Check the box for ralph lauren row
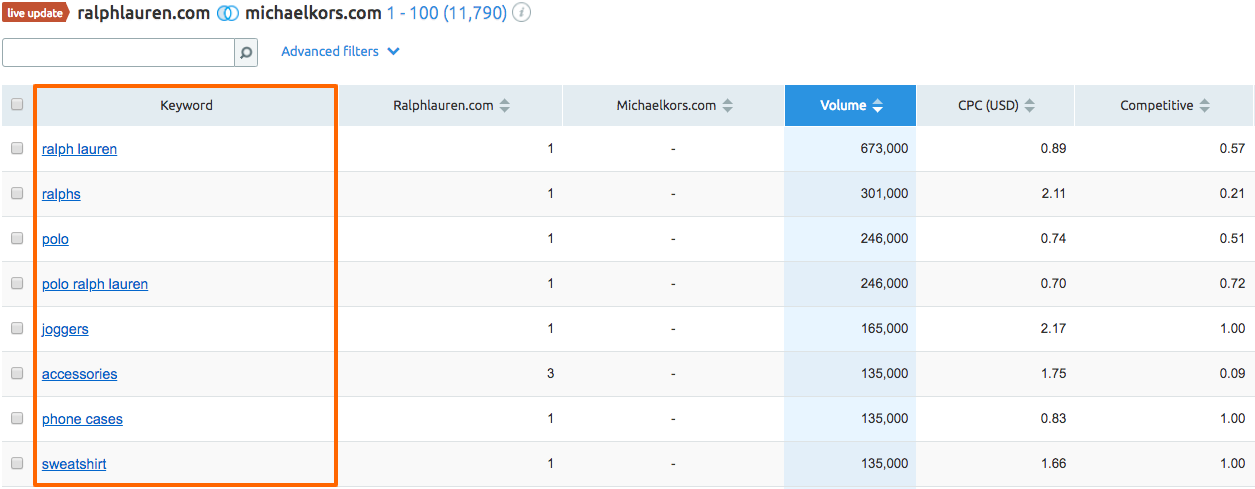This screenshot has width=1255, height=489. click(x=17, y=148)
